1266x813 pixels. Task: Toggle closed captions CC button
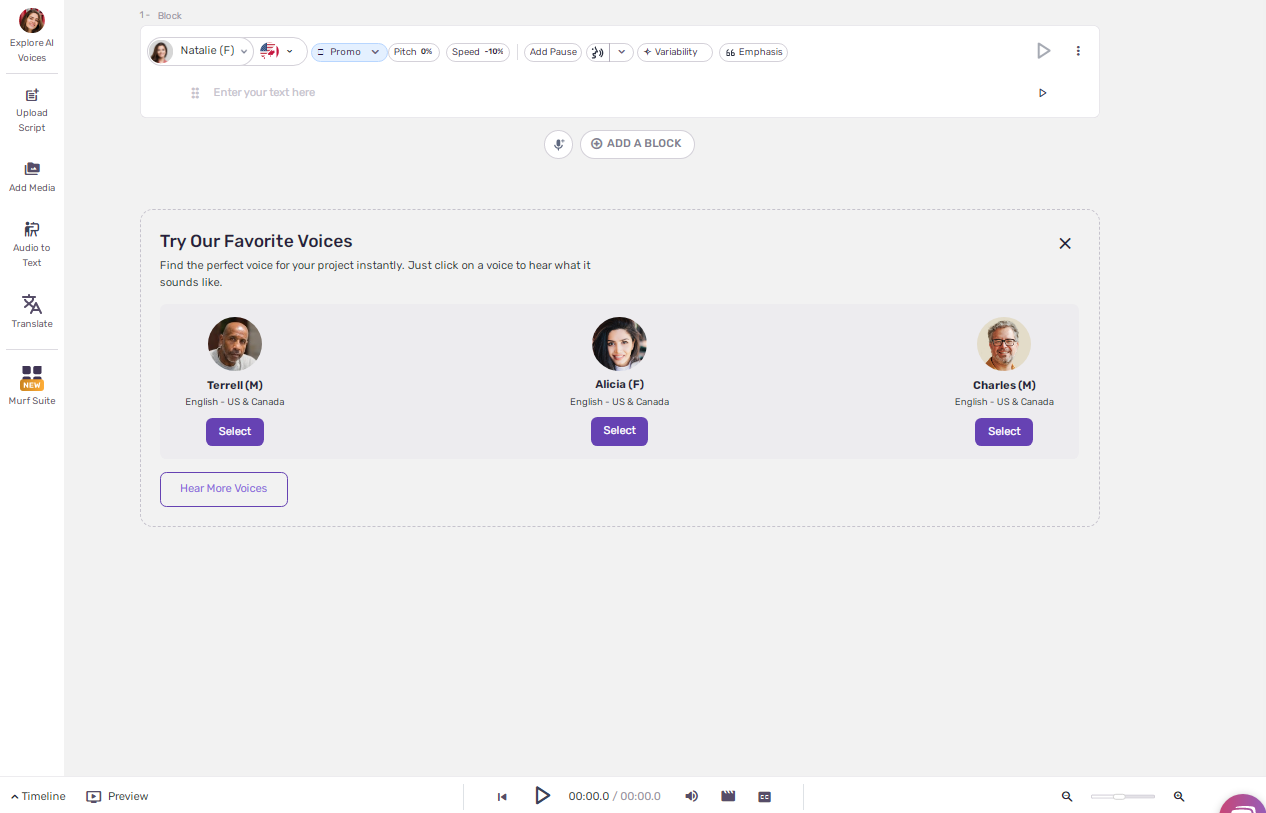click(x=765, y=796)
